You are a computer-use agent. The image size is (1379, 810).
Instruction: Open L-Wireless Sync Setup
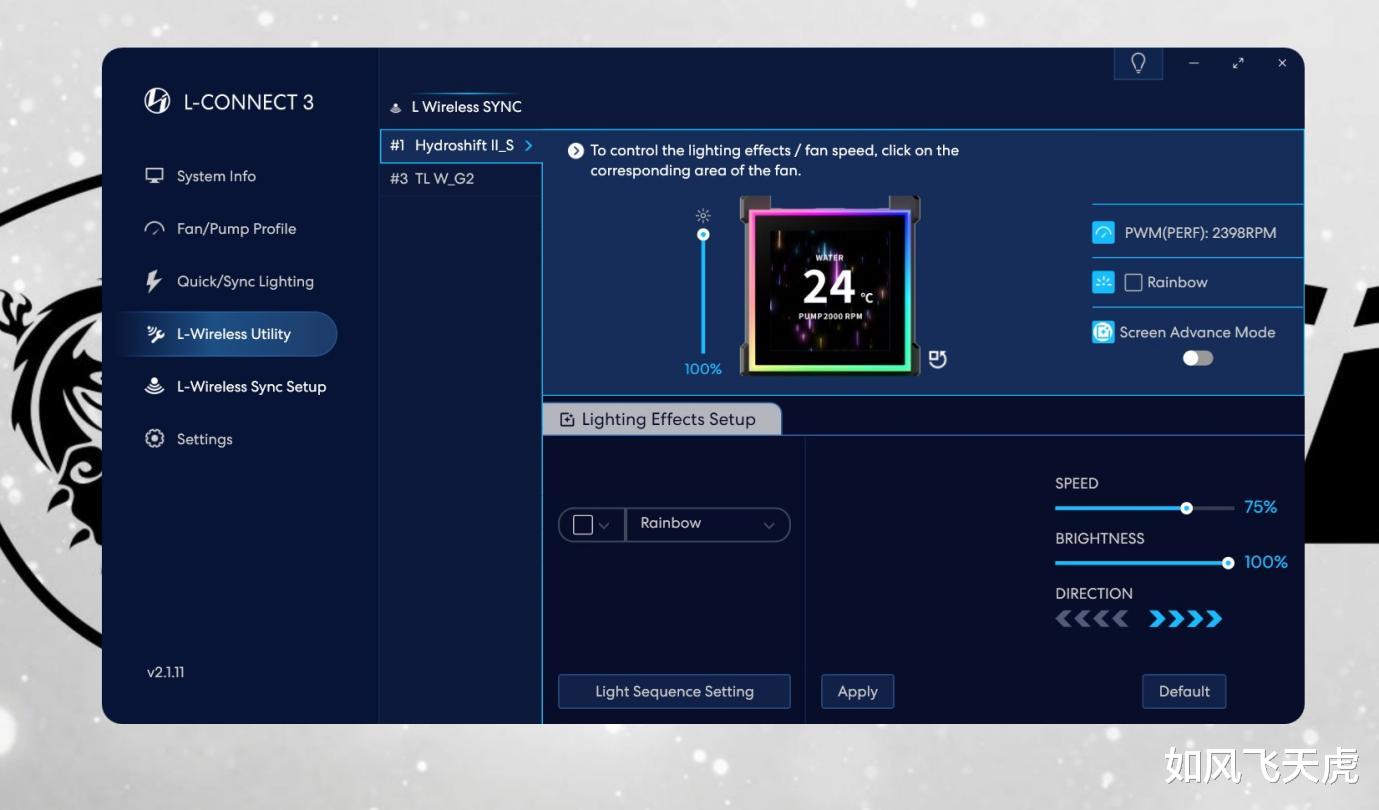tap(251, 387)
